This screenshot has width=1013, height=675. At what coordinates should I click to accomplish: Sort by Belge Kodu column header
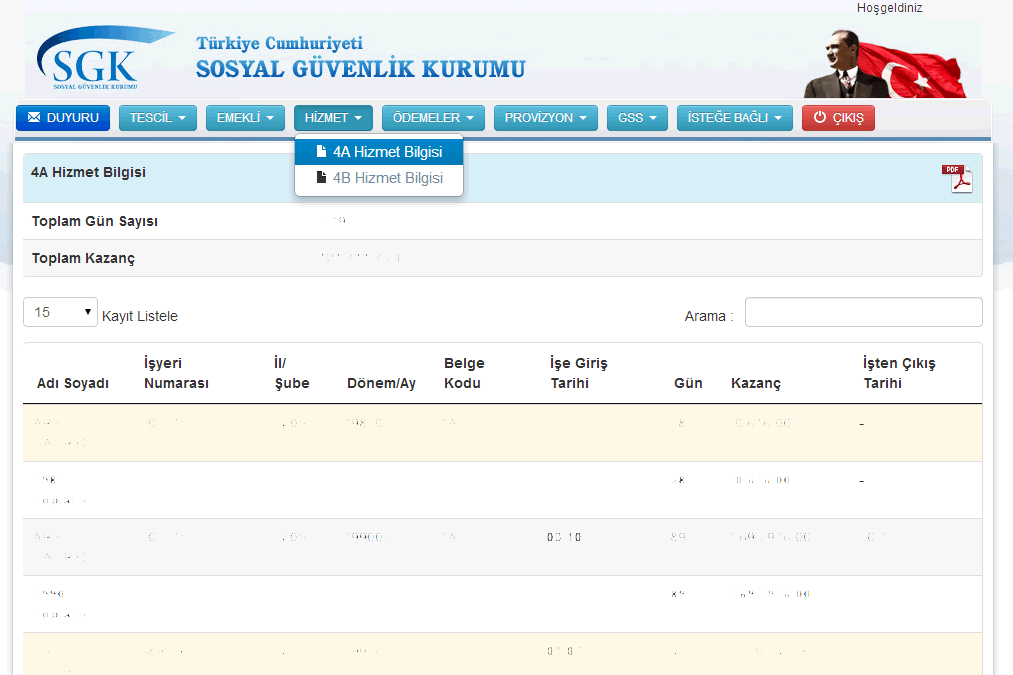click(464, 373)
